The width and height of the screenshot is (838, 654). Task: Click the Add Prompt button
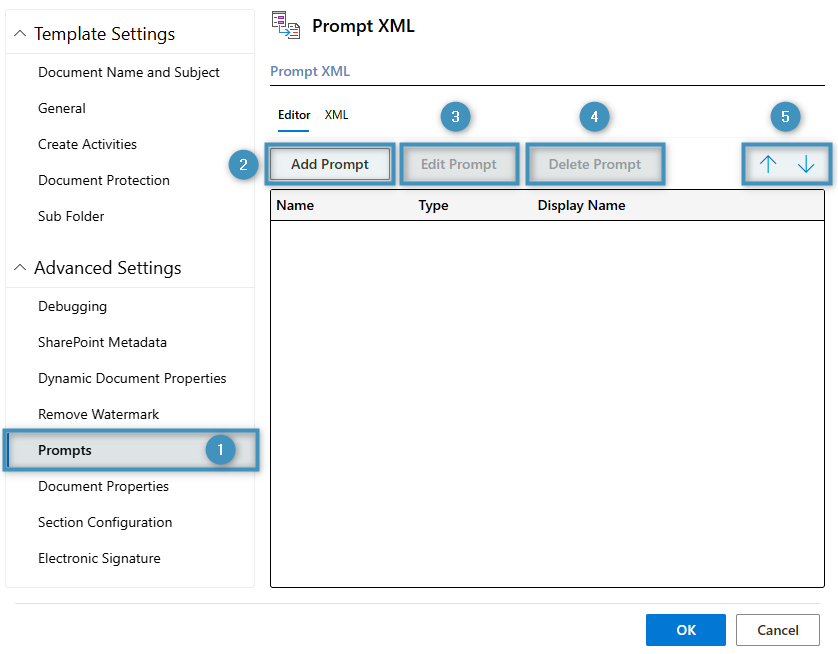tap(329, 163)
